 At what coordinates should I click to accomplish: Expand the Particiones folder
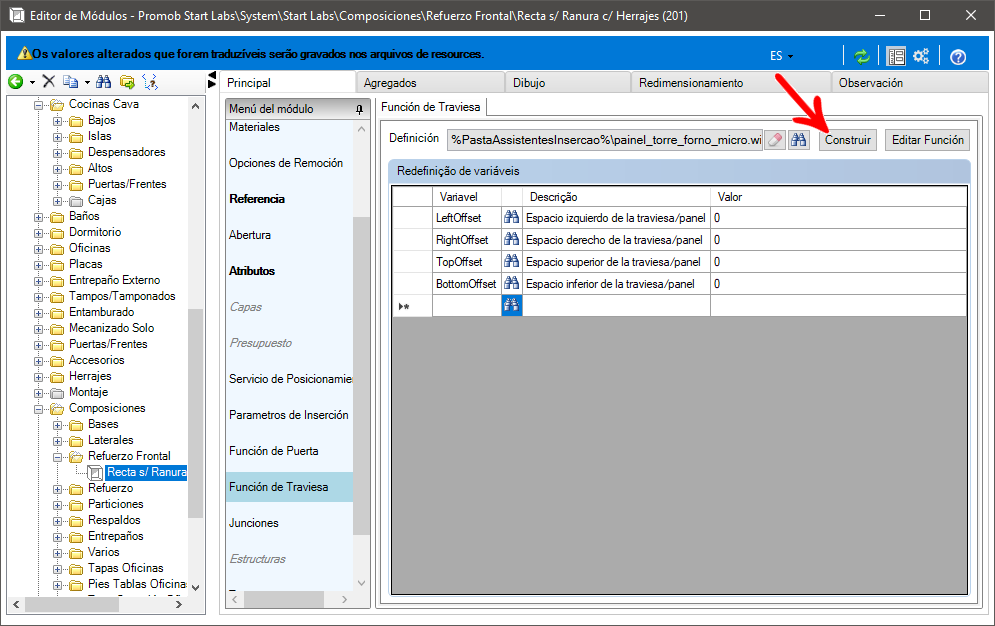pos(57,505)
